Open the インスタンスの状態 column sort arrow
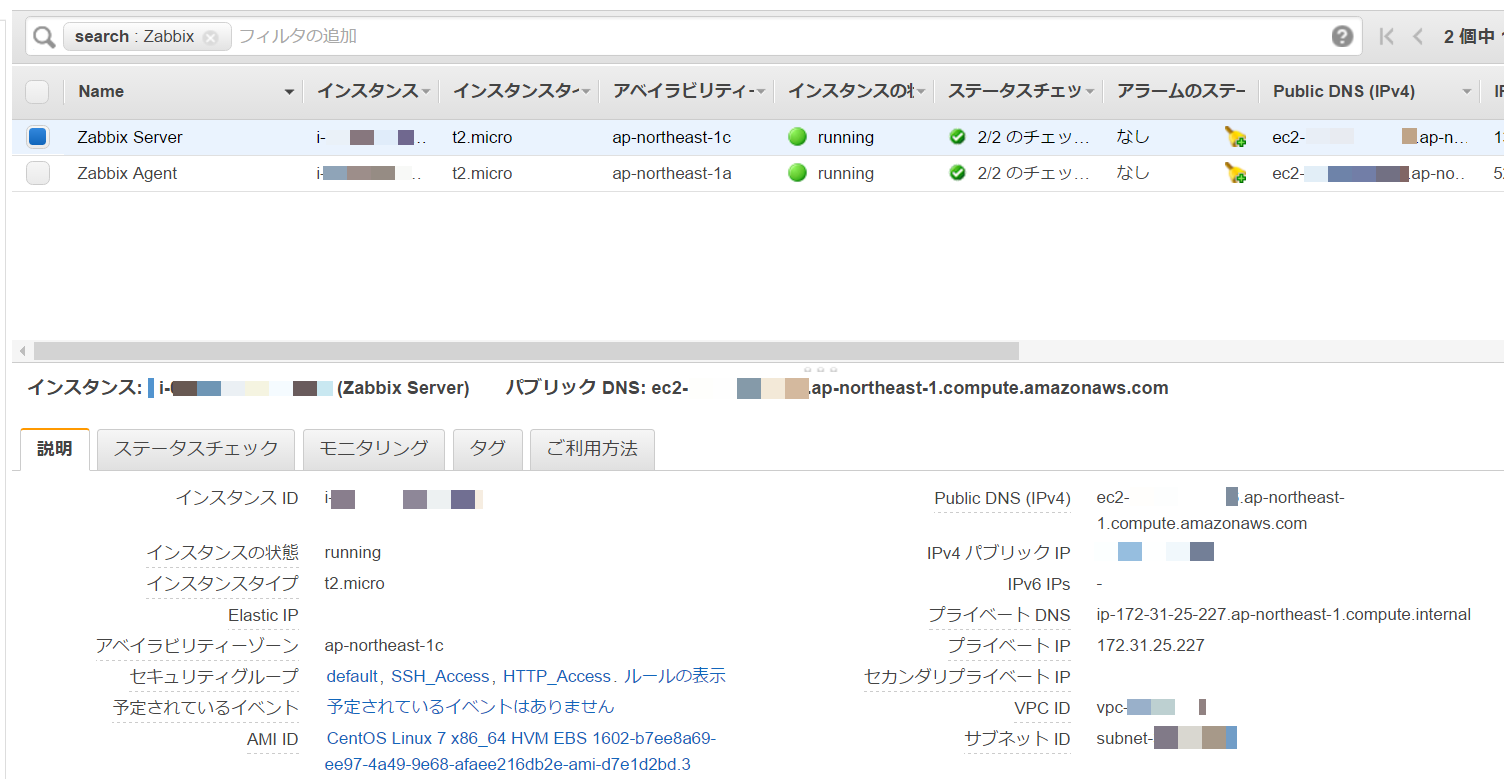This screenshot has width=1504, height=780. click(921, 92)
